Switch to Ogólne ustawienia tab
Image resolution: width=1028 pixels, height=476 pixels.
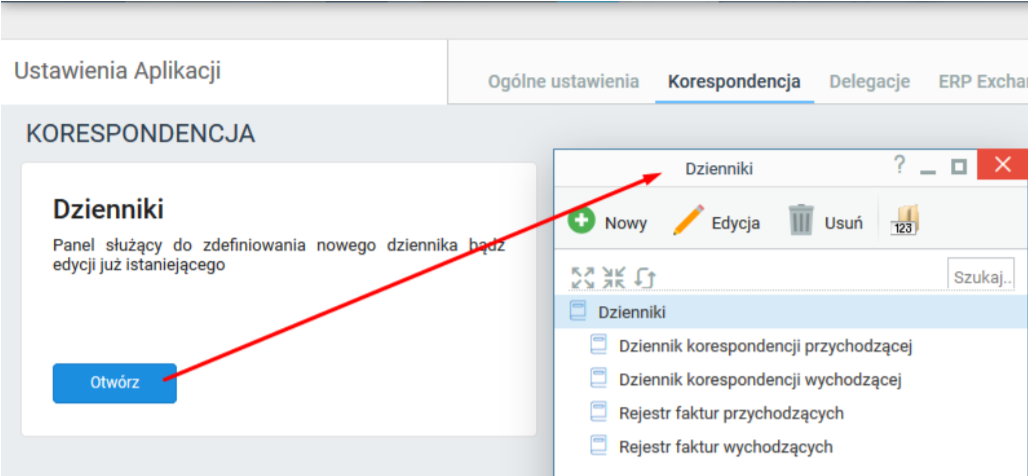[x=563, y=82]
